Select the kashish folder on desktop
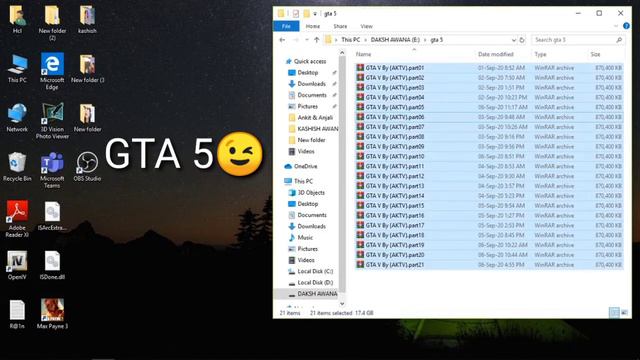This screenshot has width=640, height=360. (x=87, y=20)
